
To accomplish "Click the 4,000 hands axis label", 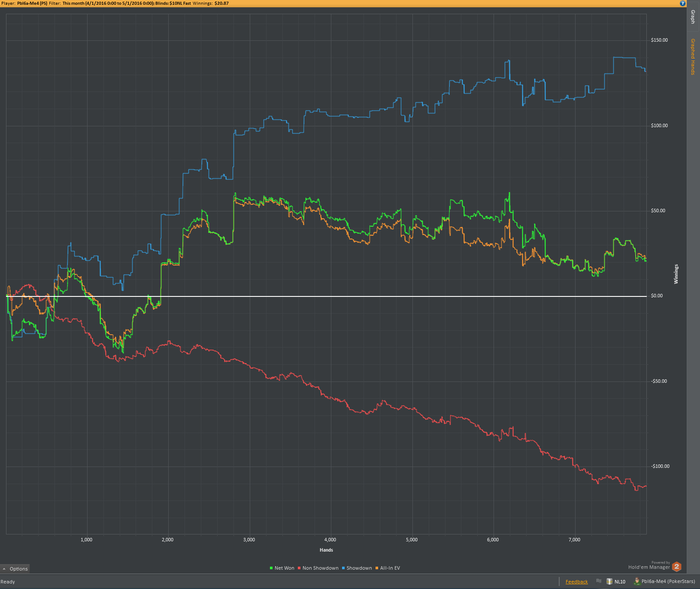I will (x=330, y=540).
